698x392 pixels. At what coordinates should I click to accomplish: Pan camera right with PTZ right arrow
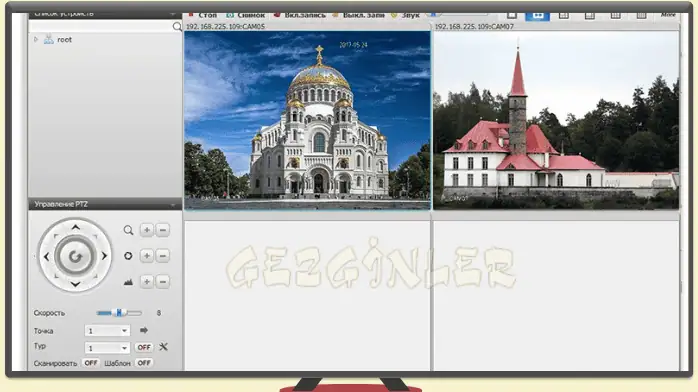tap(104, 256)
